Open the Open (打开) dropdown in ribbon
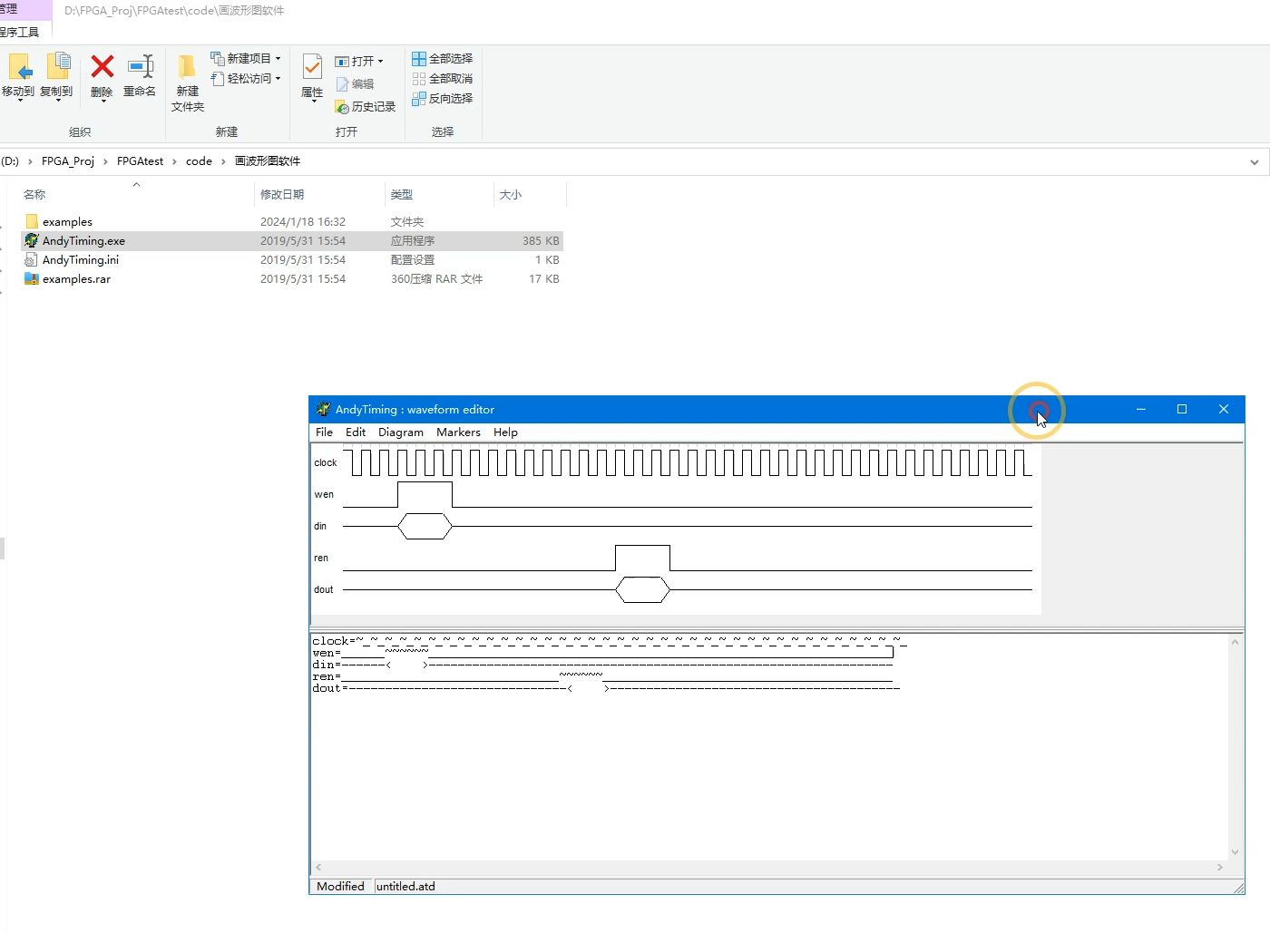Viewport: 1270px width, 952px height. click(359, 61)
